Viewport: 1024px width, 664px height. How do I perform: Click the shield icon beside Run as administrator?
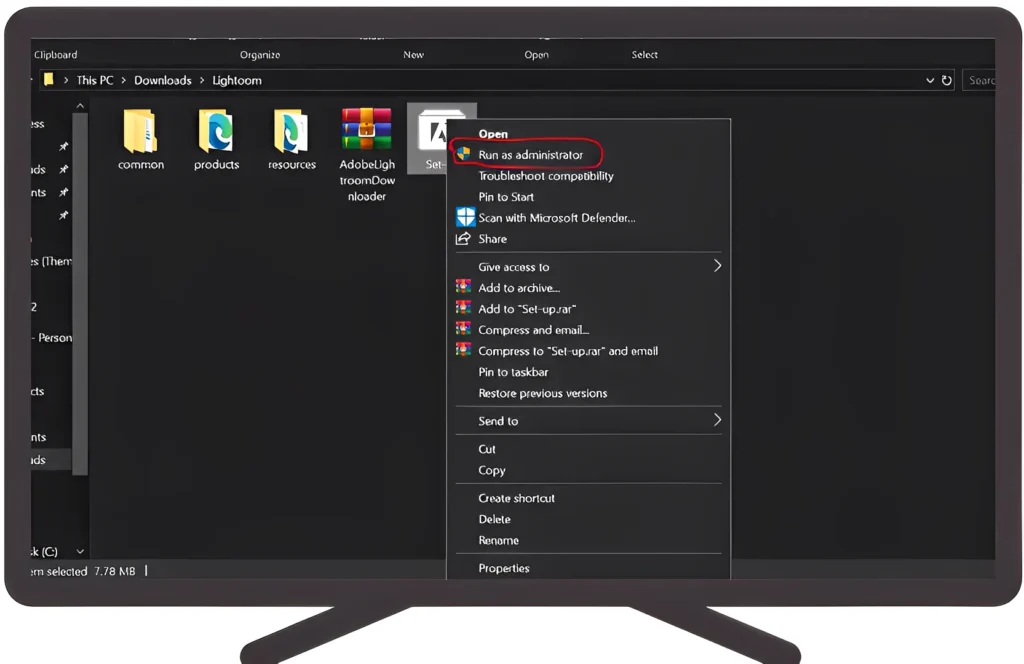click(x=463, y=155)
